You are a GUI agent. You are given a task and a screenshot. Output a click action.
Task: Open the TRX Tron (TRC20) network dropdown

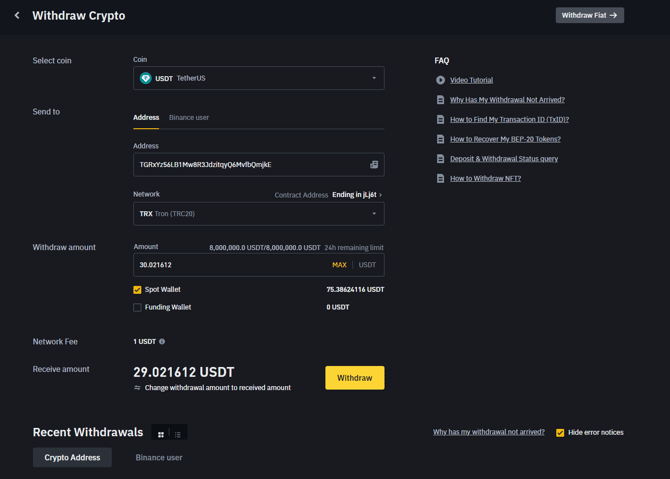point(259,214)
